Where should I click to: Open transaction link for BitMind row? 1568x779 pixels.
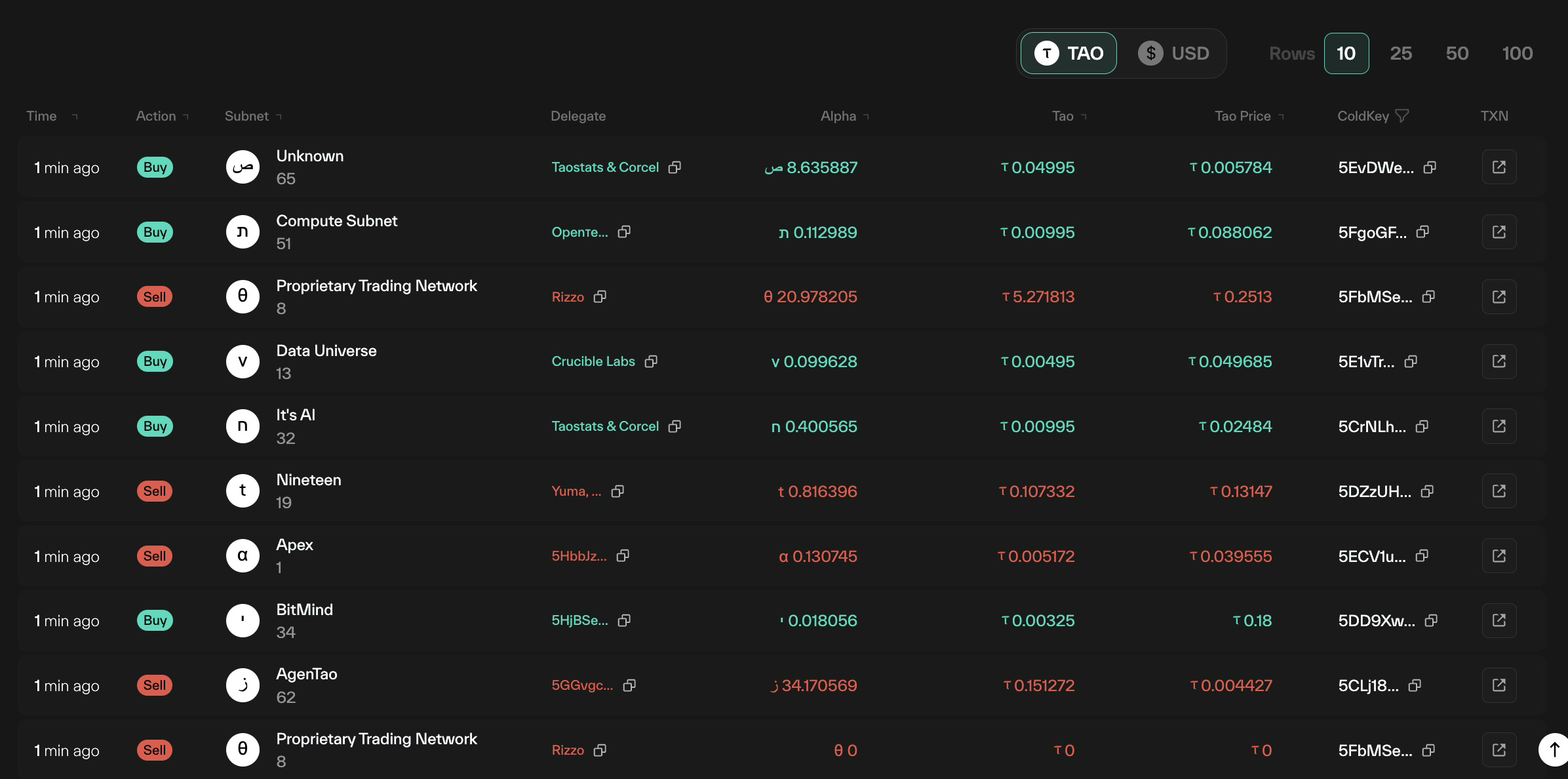point(1499,620)
